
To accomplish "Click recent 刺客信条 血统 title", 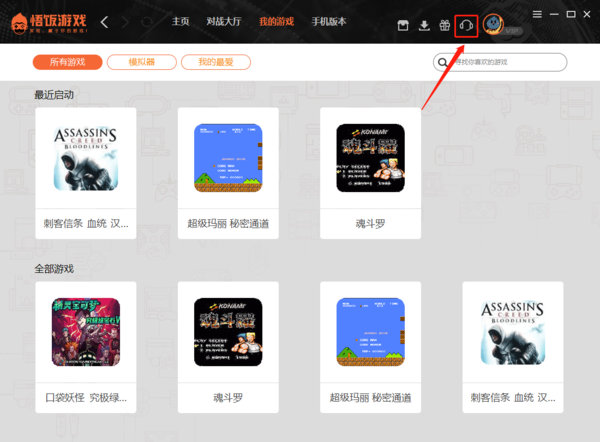I will (x=86, y=223).
